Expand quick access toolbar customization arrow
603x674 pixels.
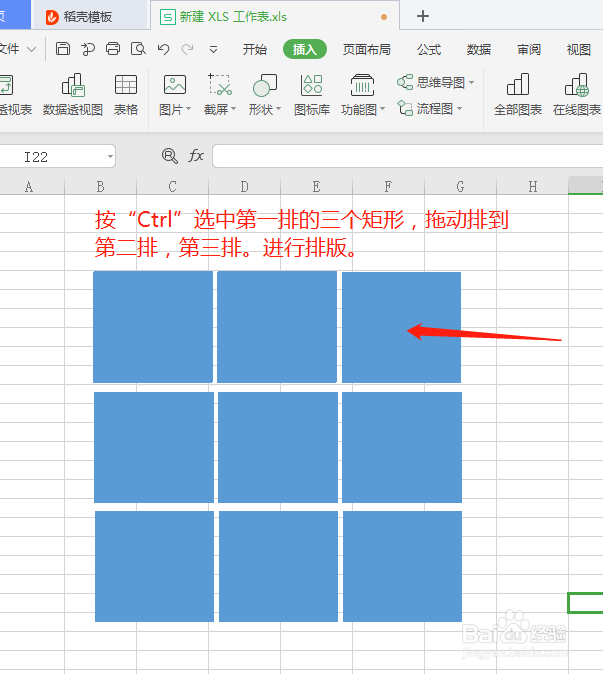tap(213, 50)
